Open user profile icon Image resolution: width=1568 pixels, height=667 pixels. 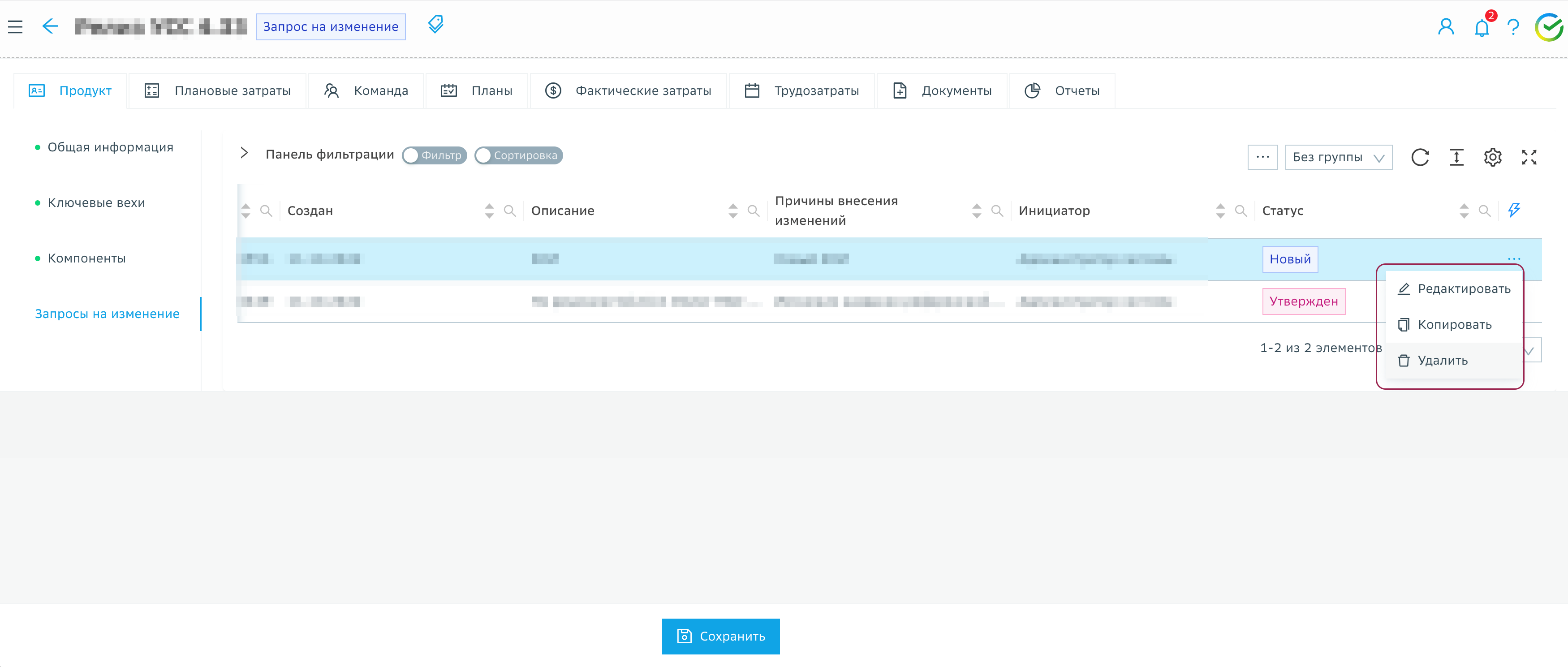click(1446, 27)
